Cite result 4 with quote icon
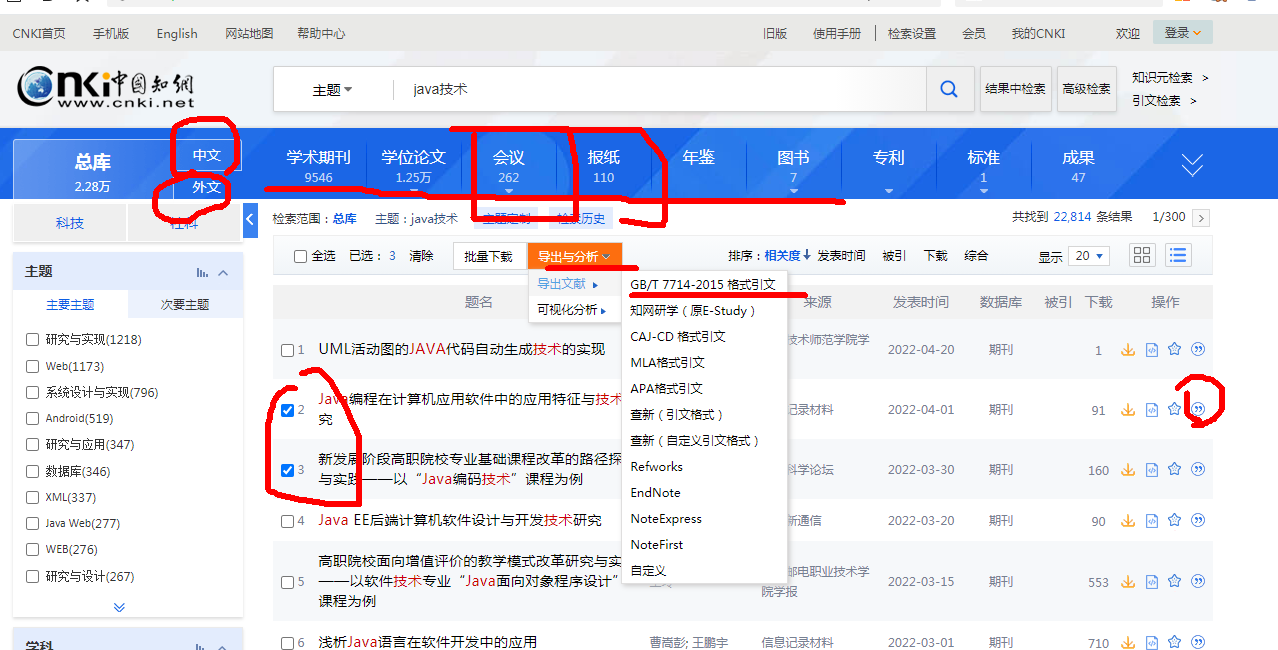The height and width of the screenshot is (650, 1278). coord(1198,521)
